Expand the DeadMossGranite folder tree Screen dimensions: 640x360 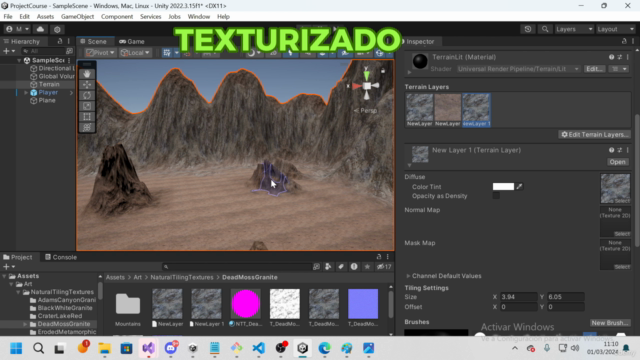coord(25,324)
